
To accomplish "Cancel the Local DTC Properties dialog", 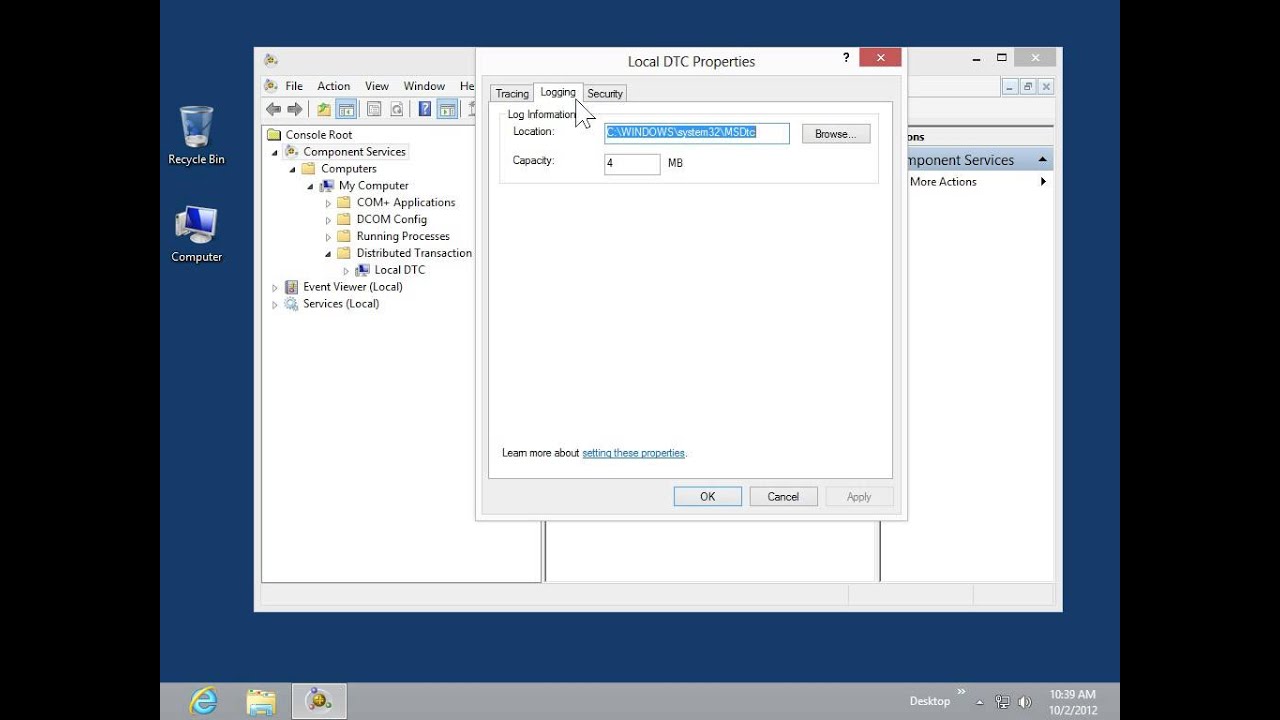I will pyautogui.click(x=783, y=497).
